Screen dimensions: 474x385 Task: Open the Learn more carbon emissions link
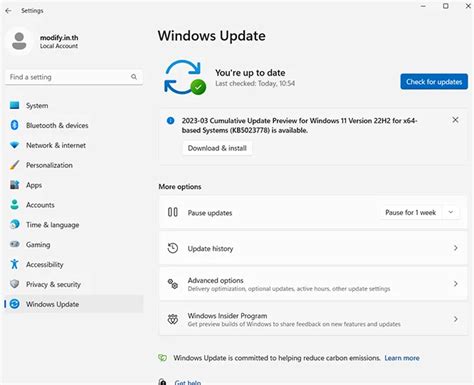tap(402, 358)
